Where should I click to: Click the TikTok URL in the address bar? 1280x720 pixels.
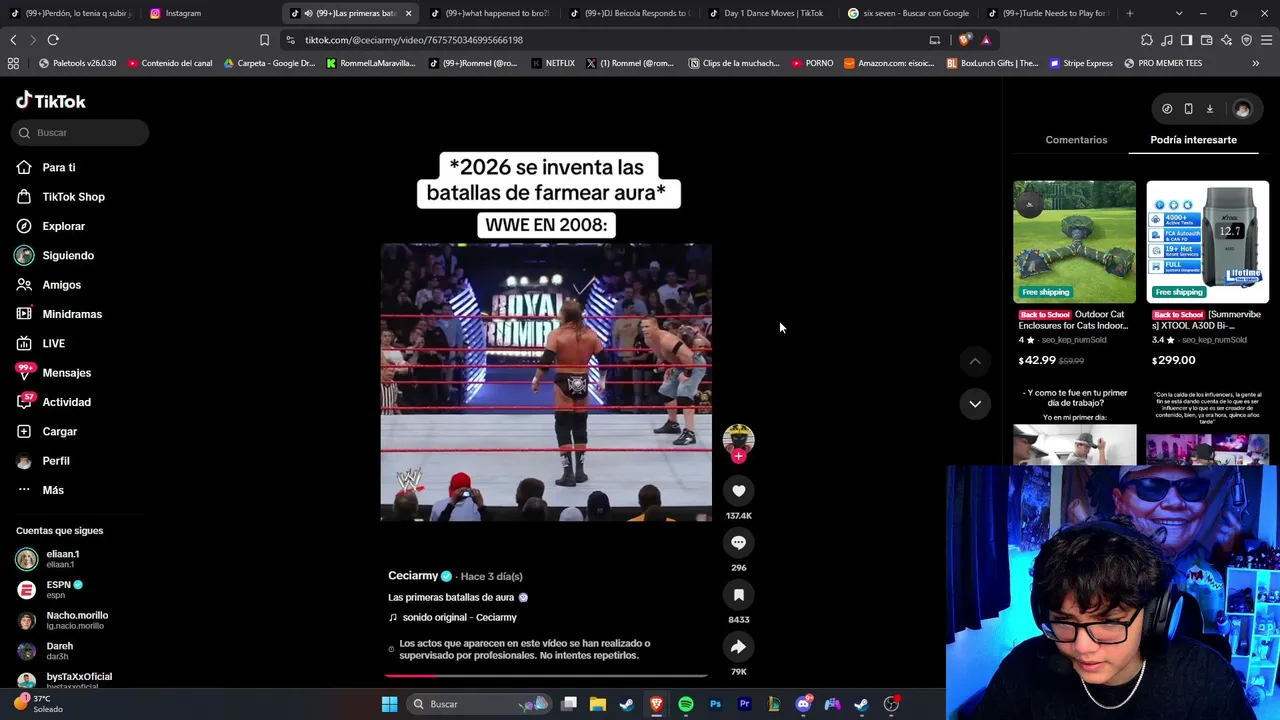pos(414,40)
